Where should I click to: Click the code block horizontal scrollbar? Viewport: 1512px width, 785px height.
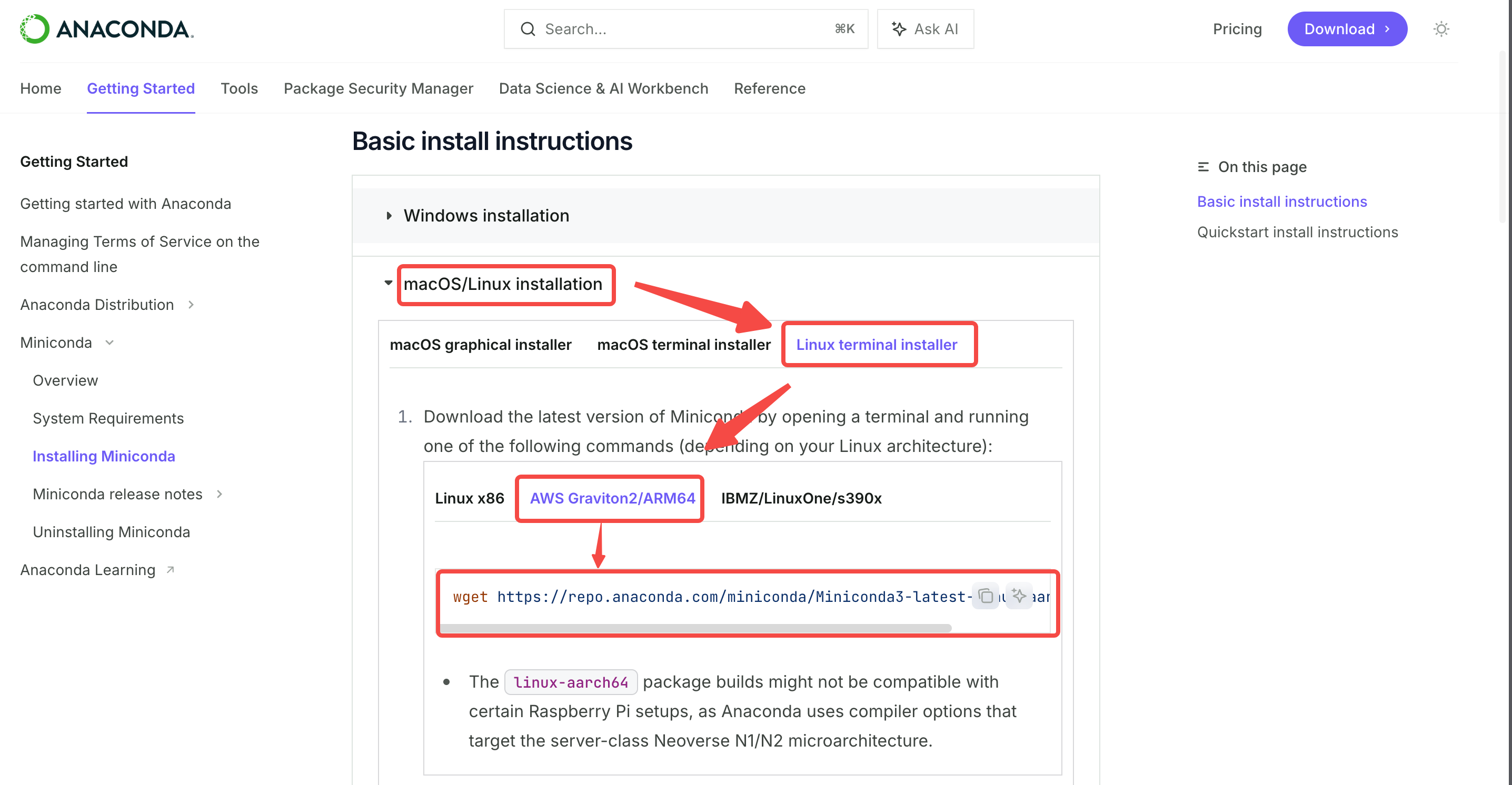click(695, 628)
